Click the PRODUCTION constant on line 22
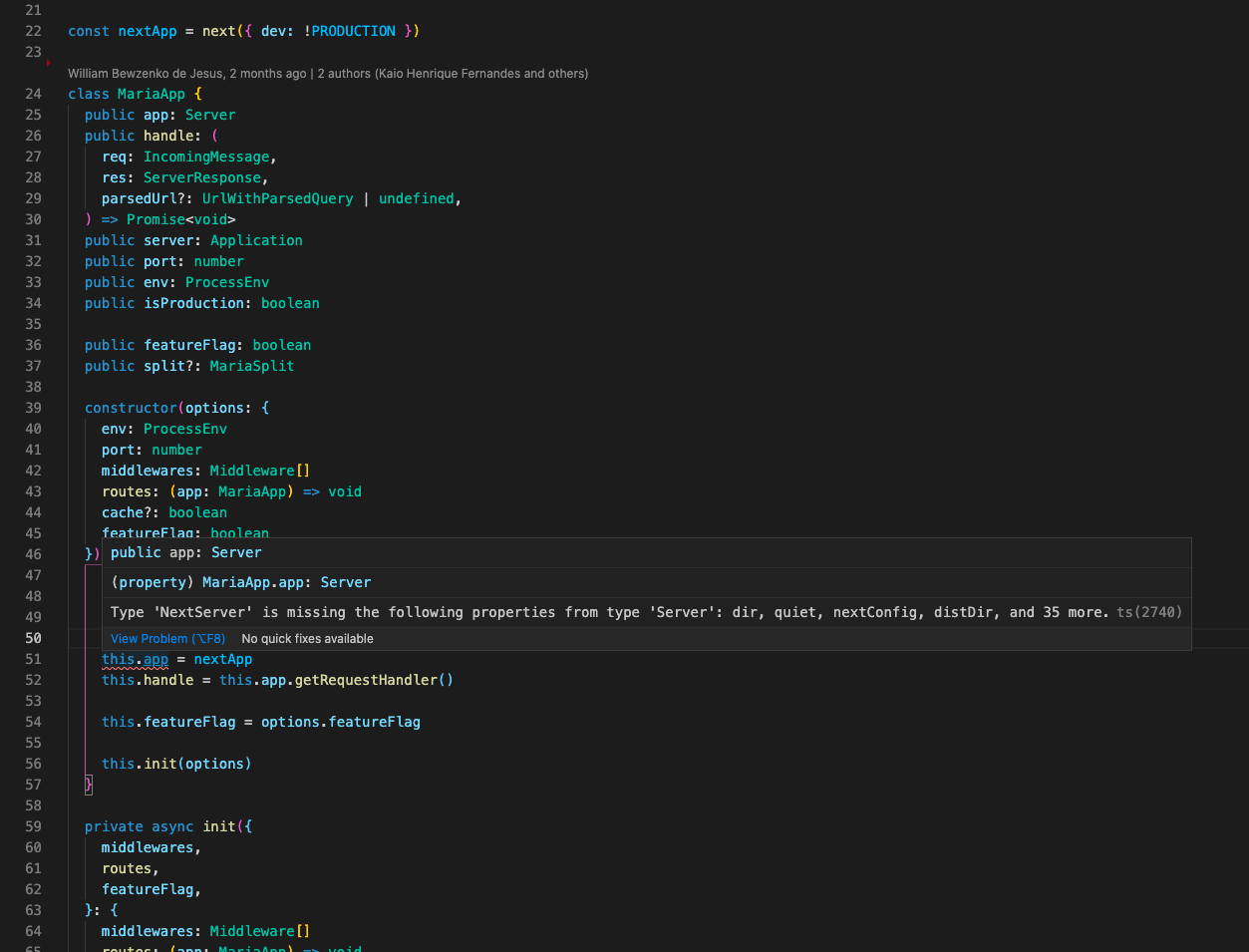Viewport: 1249px width, 952px height. 352,31
